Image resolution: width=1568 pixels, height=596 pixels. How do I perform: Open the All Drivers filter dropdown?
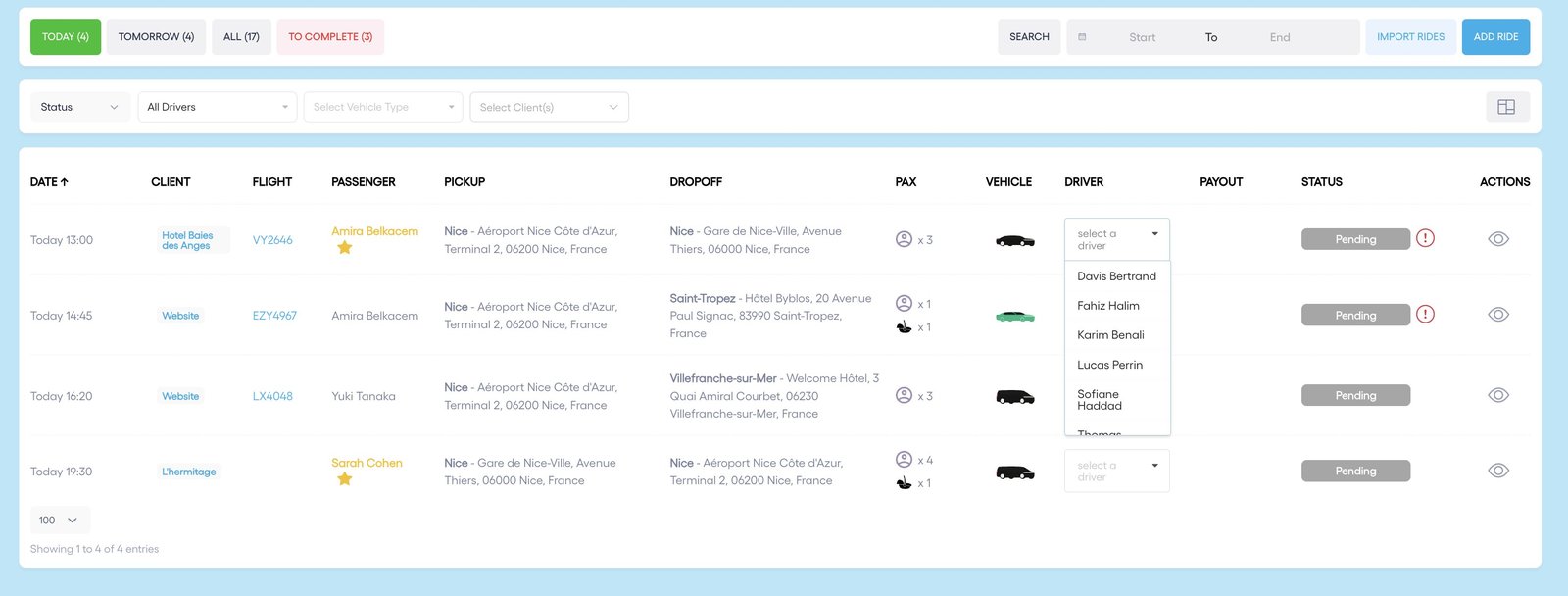click(218, 107)
